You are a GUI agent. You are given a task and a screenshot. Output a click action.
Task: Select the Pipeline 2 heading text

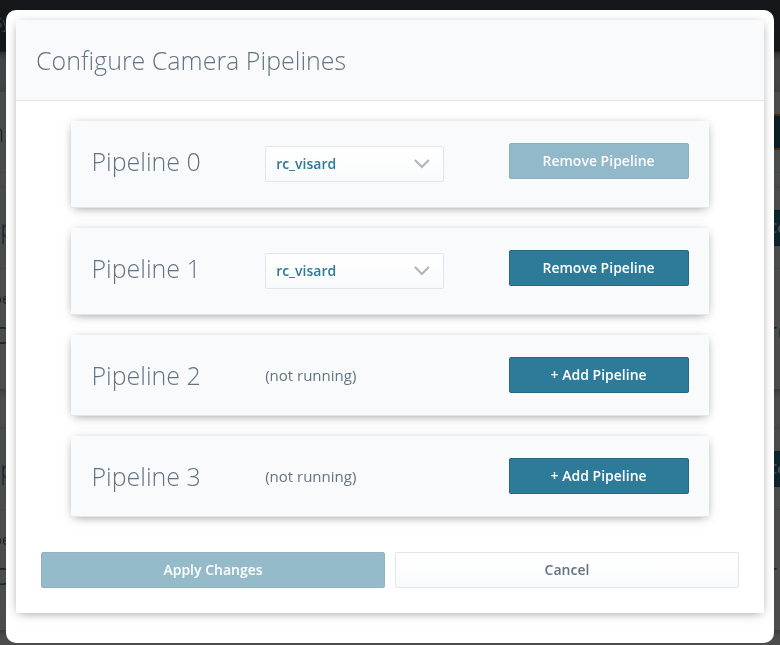(x=146, y=377)
